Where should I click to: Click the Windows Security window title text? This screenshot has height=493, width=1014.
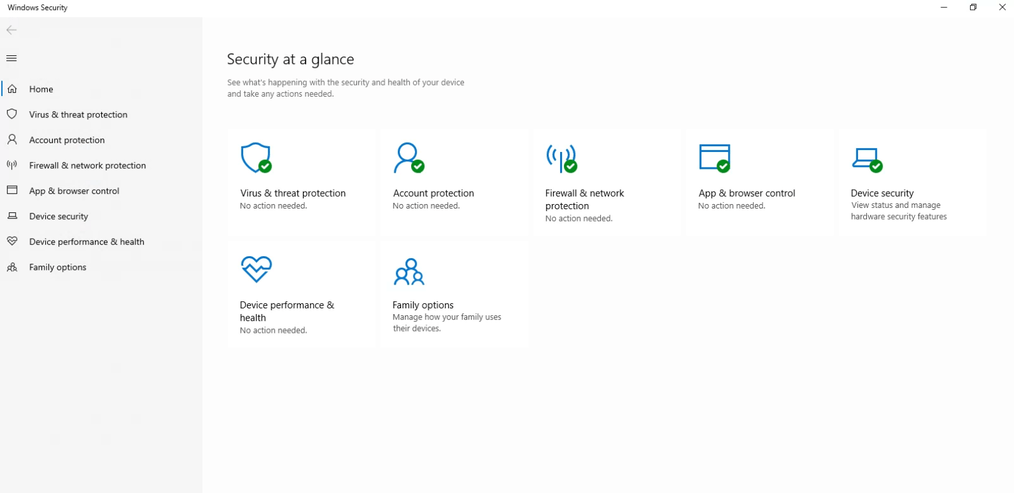pos(38,8)
